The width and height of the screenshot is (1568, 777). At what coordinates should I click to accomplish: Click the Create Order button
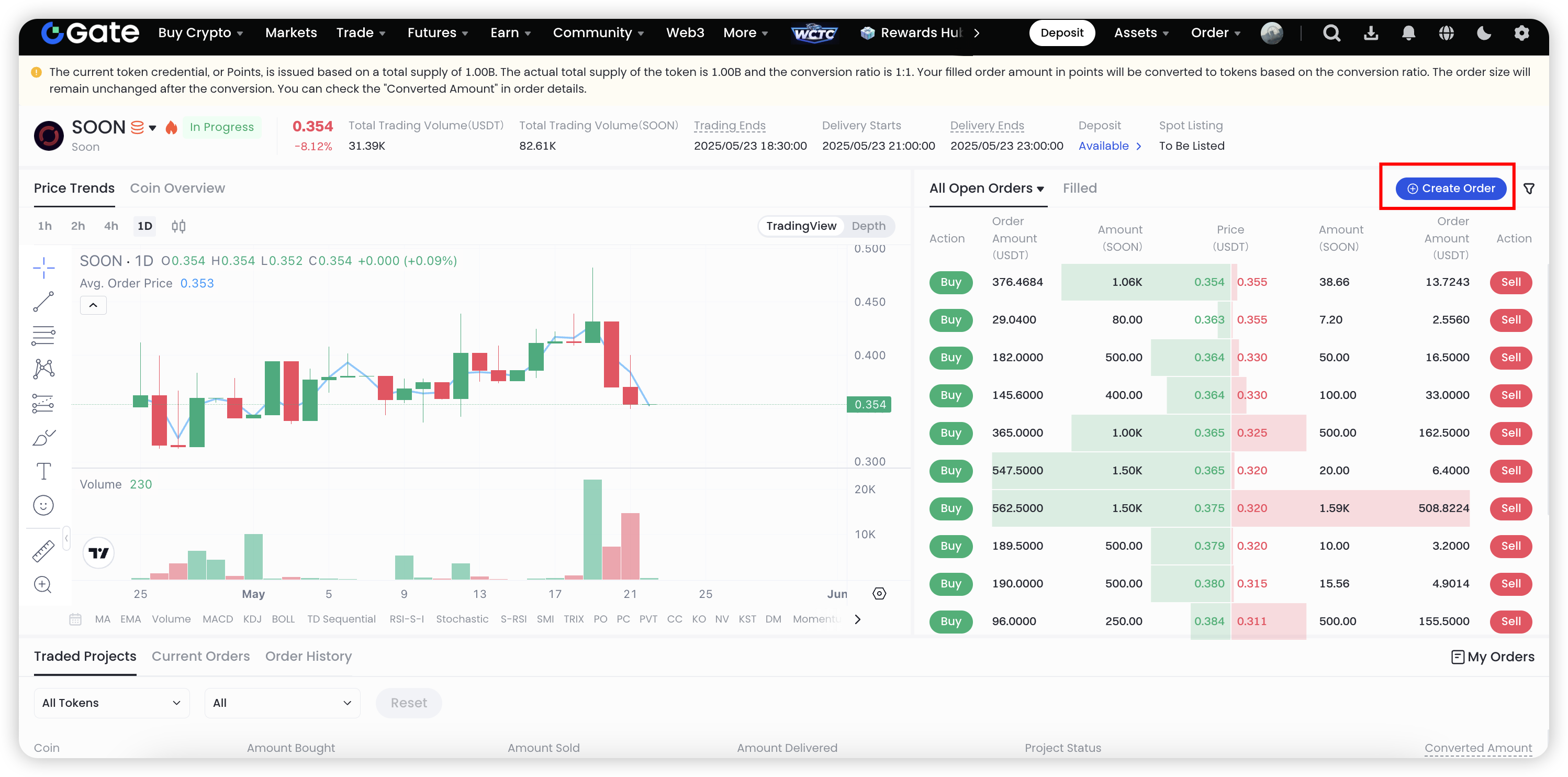1451,189
